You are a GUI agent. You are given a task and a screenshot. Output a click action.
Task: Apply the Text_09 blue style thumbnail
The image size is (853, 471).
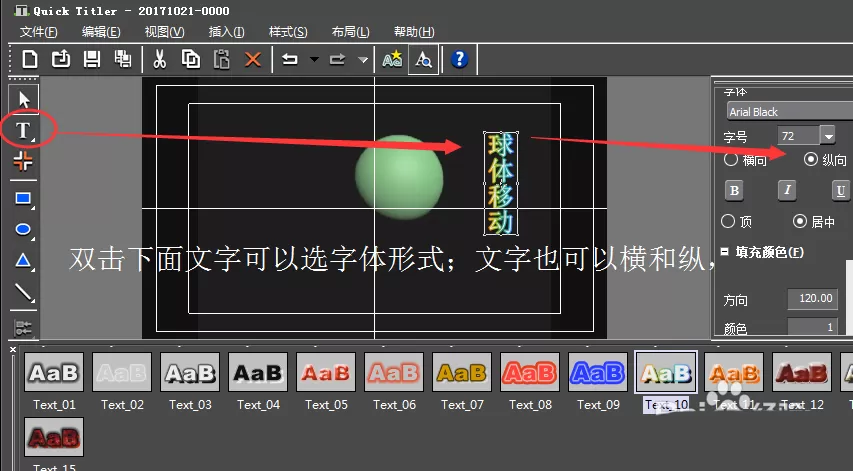(598, 373)
